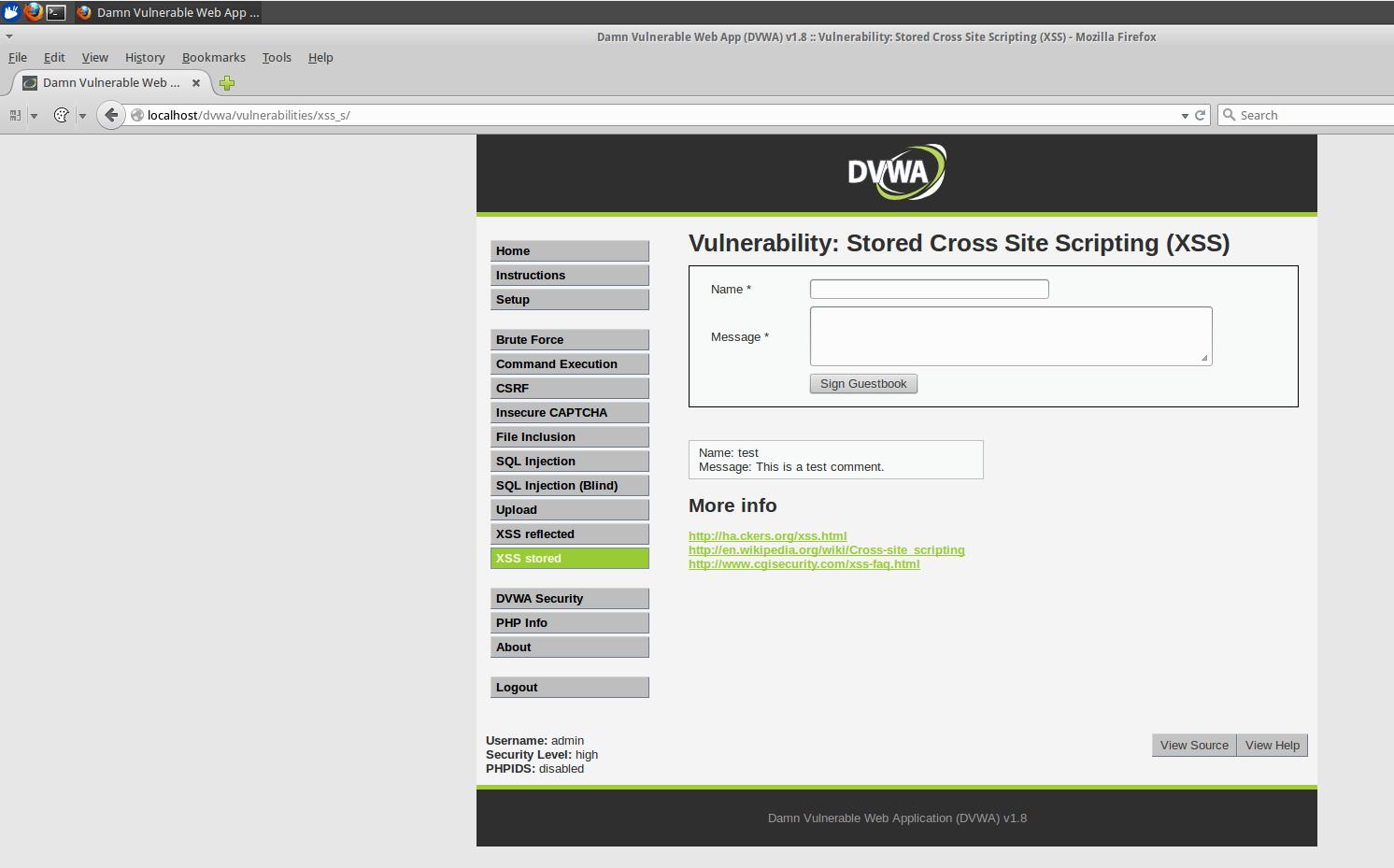Click the View Source button
Screen dimensions: 1394x868
tap(1193, 745)
